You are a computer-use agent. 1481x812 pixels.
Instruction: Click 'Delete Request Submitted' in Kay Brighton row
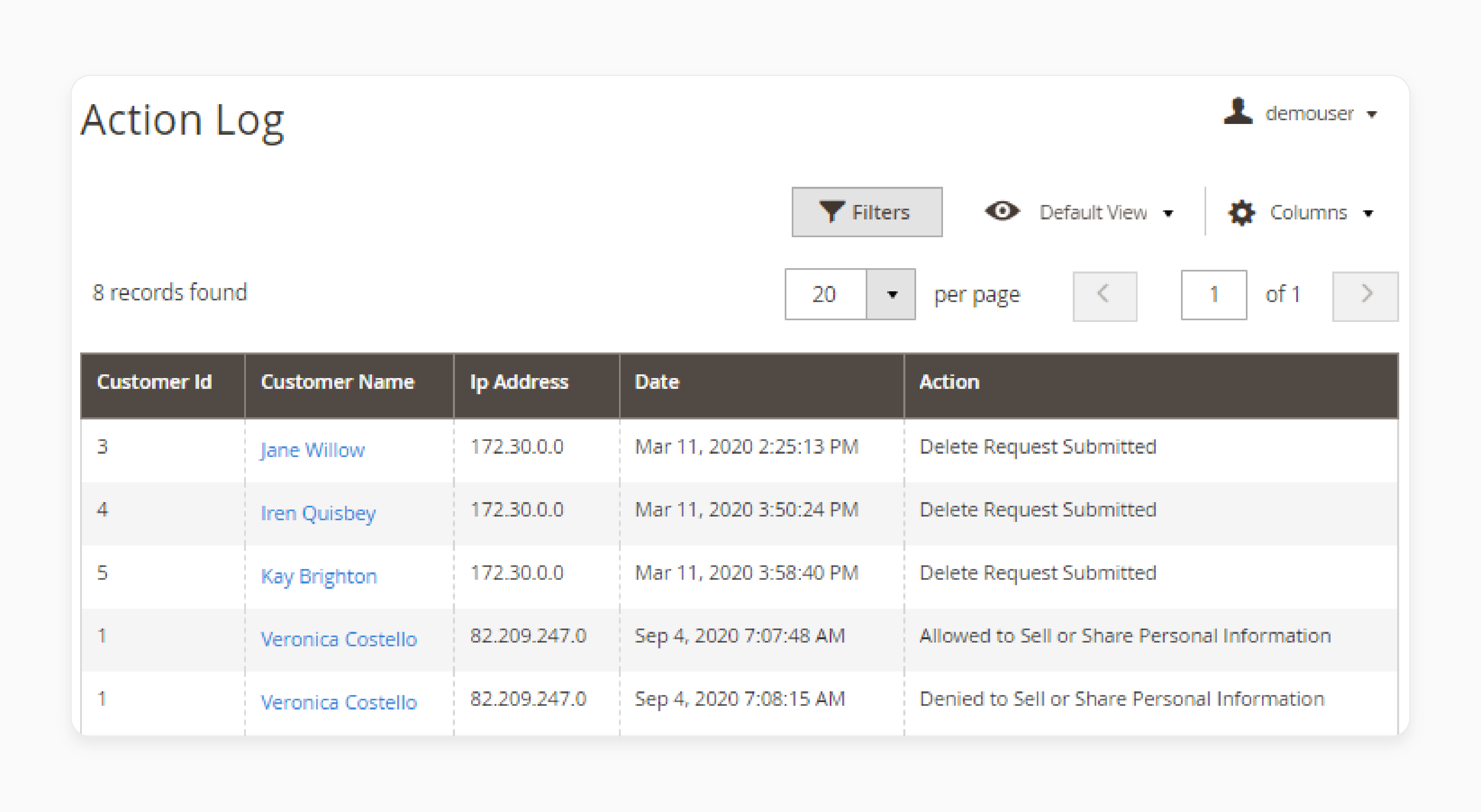1038,573
